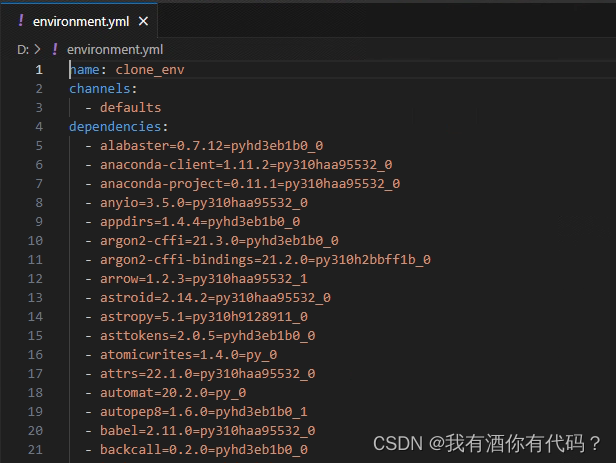Viewport: 616px width, 463px height.
Task: Place cursor on 'name' key
Action: click(84, 70)
